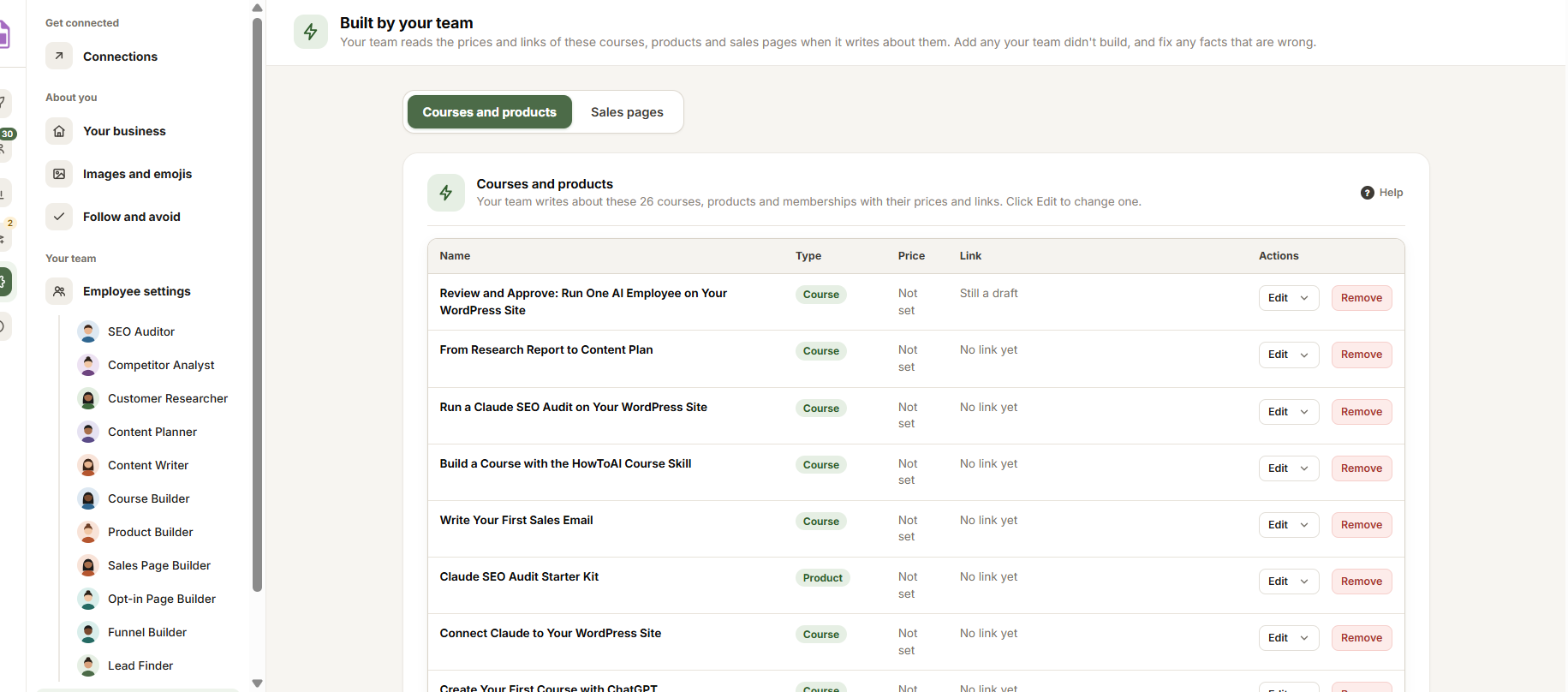This screenshot has width=1568, height=692.
Task: Select the Course Builder avatar
Action: (x=88, y=498)
